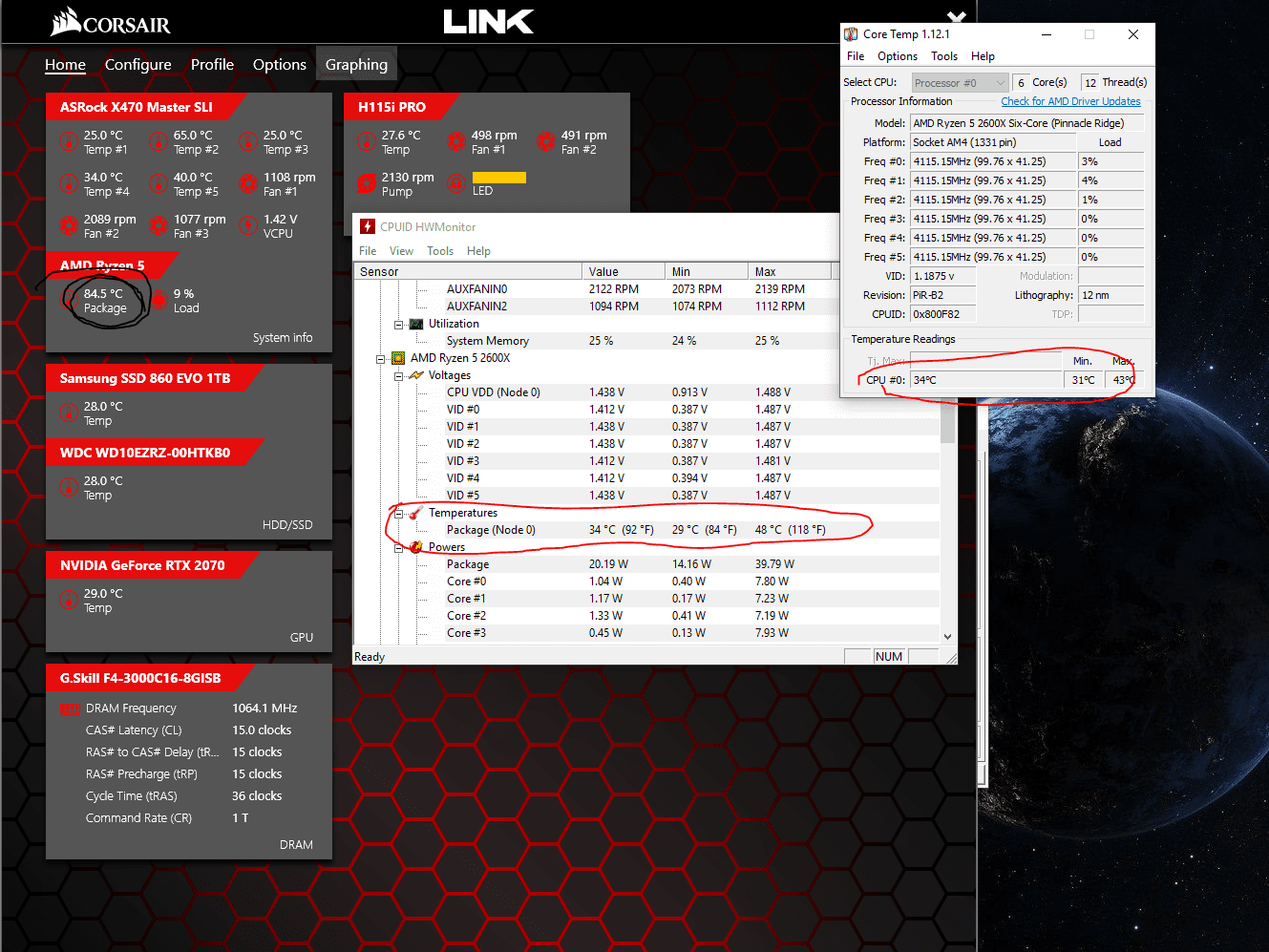Click thermometer icon beside H115i PRO Temp
The height and width of the screenshot is (952, 1269).
pos(367,141)
